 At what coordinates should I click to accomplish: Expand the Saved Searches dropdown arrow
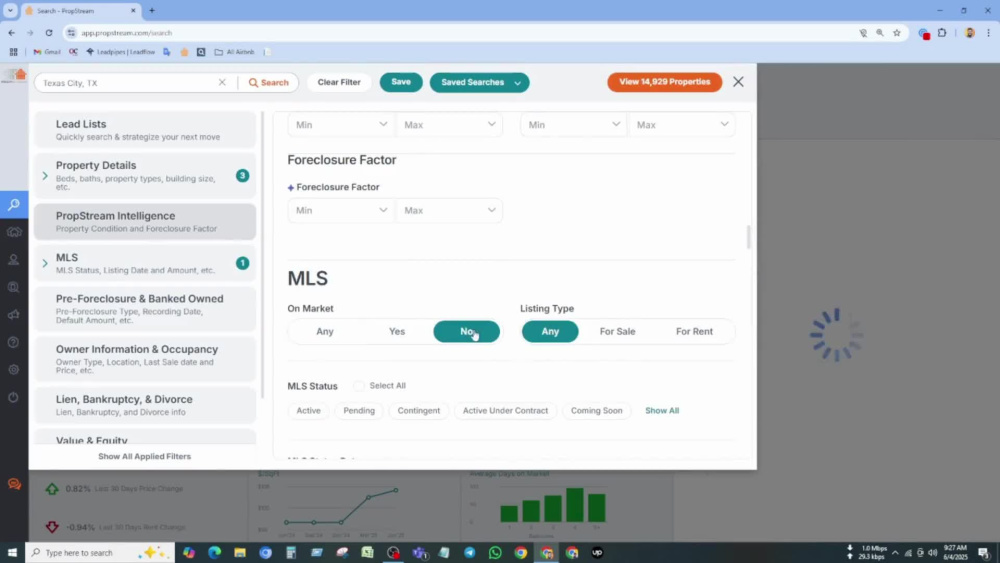point(518,83)
